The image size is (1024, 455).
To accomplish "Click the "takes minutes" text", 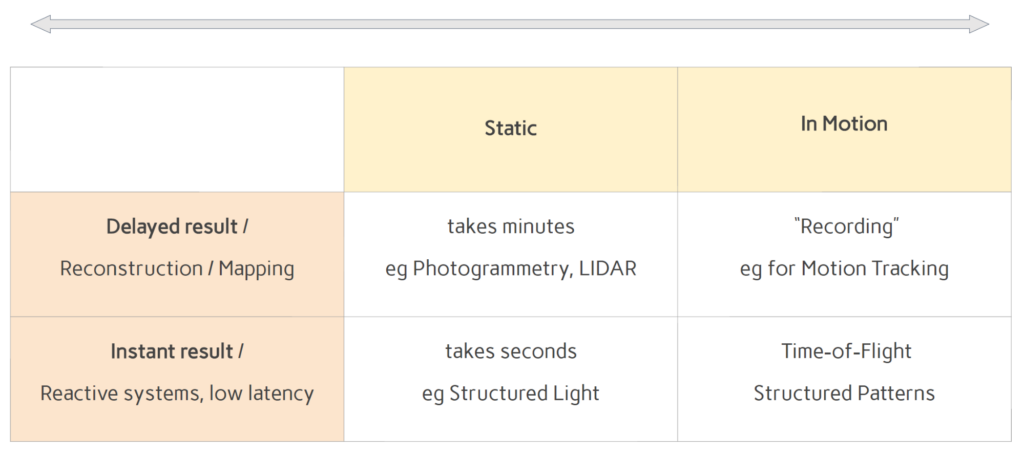I will 511,227.
